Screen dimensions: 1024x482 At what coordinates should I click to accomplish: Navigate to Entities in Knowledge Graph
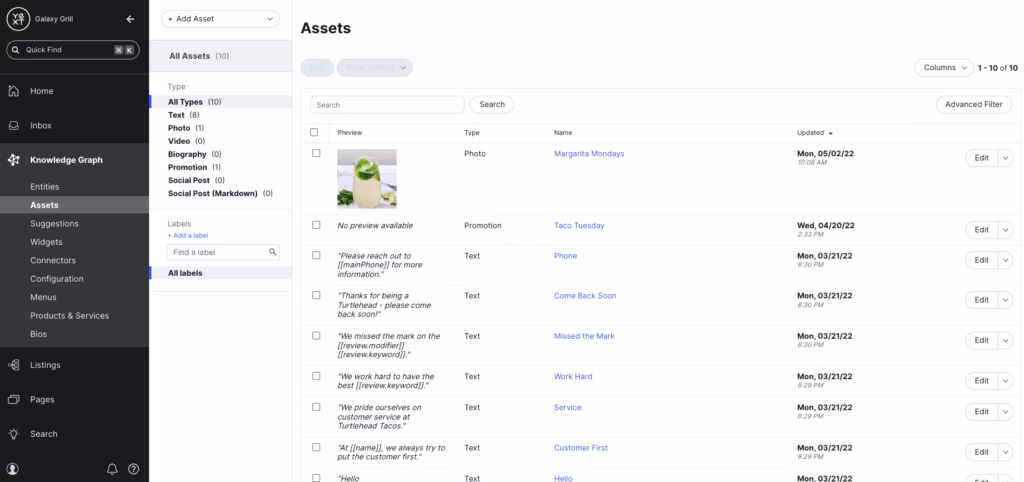point(45,187)
